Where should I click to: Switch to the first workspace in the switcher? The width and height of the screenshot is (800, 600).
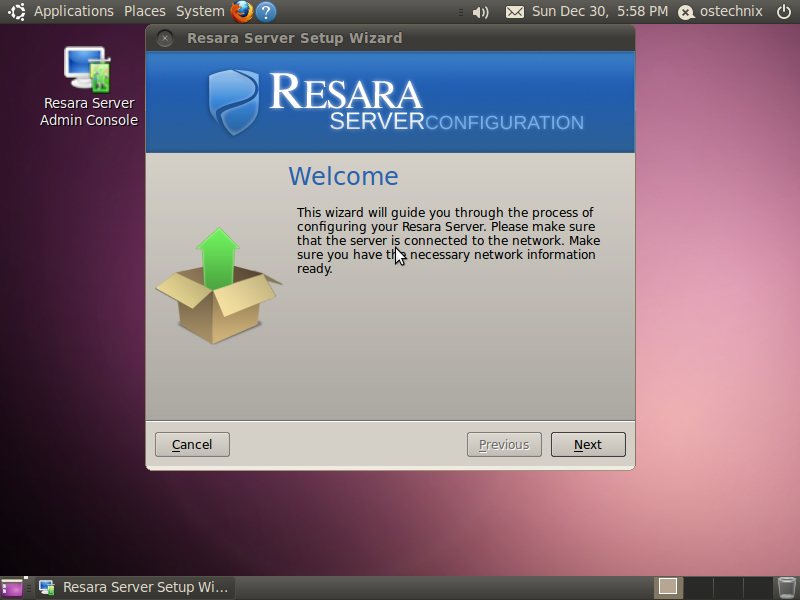coord(668,587)
